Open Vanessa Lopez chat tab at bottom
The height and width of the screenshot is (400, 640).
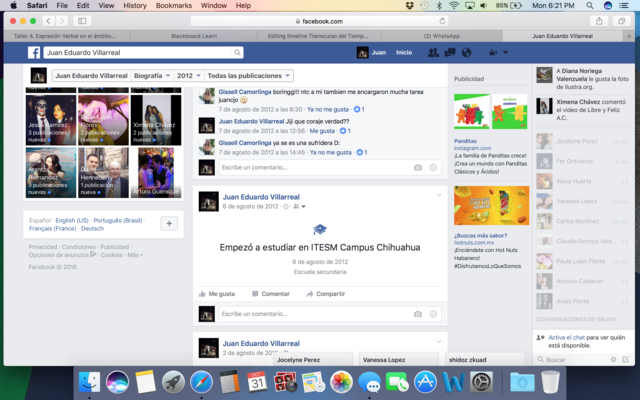(x=399, y=360)
